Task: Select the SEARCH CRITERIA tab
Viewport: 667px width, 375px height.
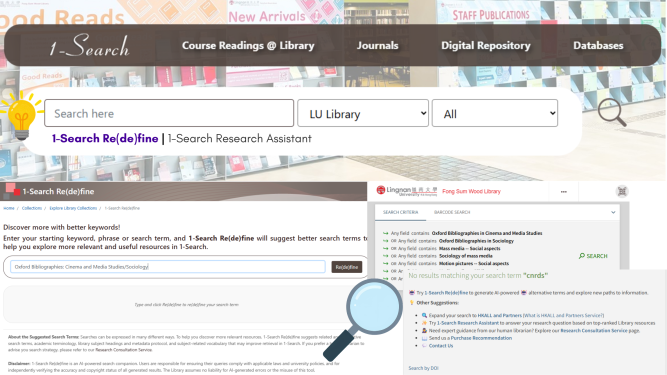Action: [400, 212]
